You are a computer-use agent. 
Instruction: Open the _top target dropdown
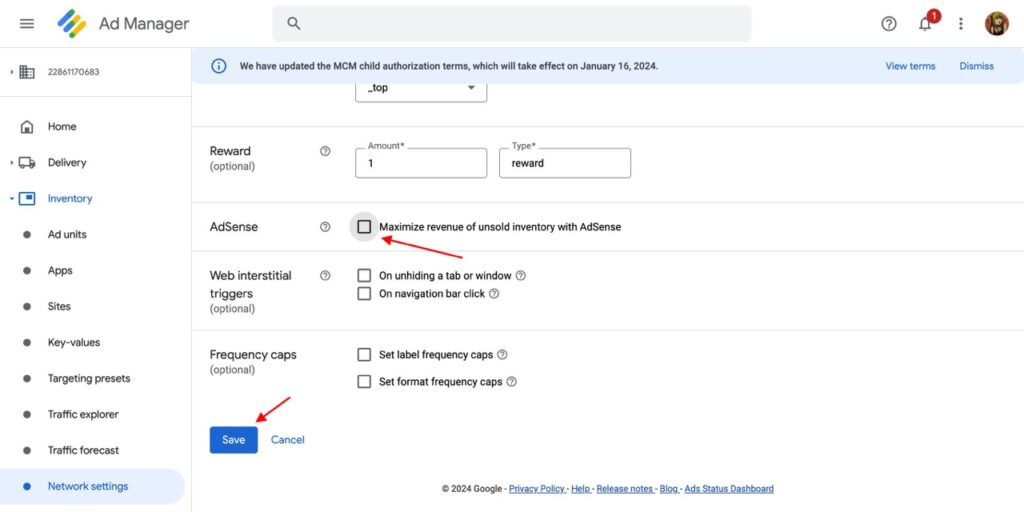click(x=421, y=89)
